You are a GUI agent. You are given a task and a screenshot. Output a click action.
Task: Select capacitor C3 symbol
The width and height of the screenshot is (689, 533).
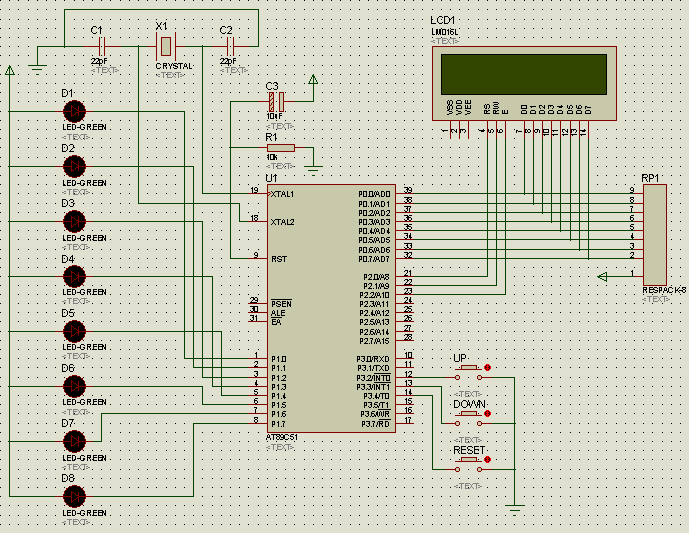pyautogui.click(x=276, y=102)
